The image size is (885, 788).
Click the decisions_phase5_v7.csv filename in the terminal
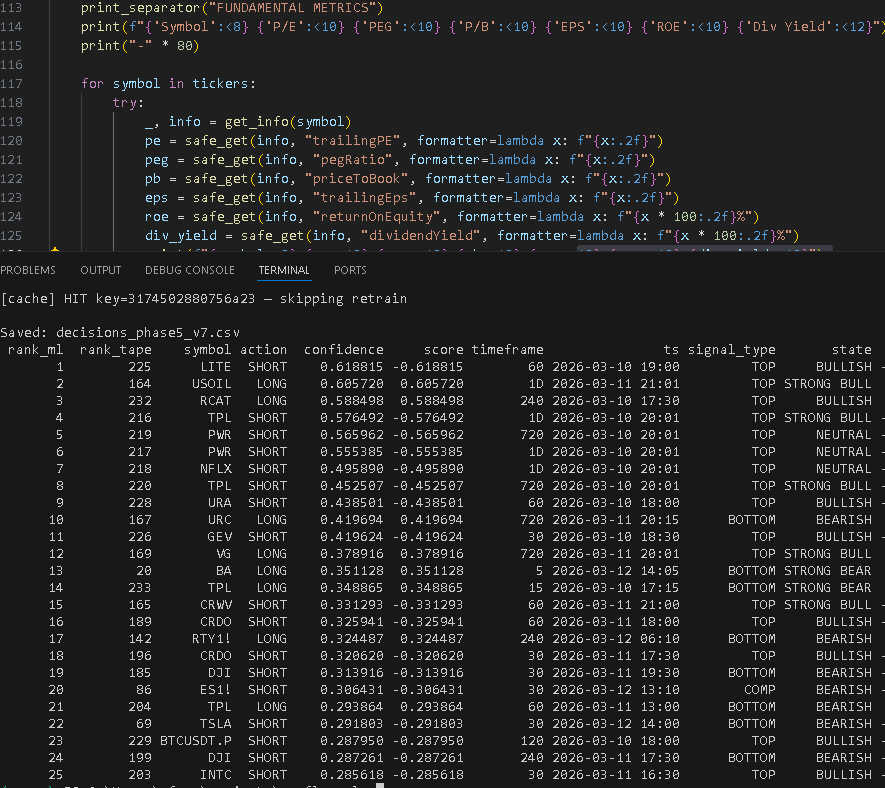[148, 332]
